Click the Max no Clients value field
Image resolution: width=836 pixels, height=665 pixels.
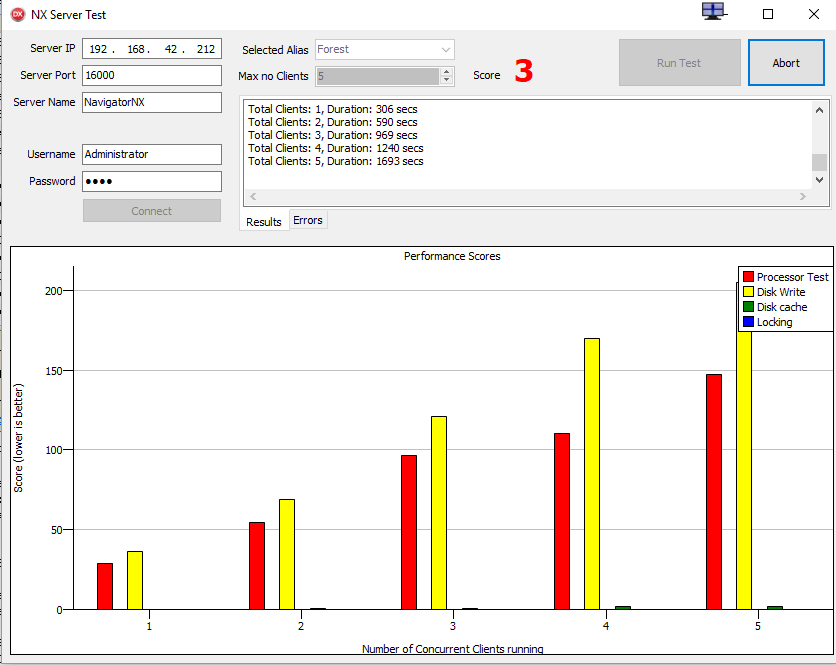[x=377, y=76]
